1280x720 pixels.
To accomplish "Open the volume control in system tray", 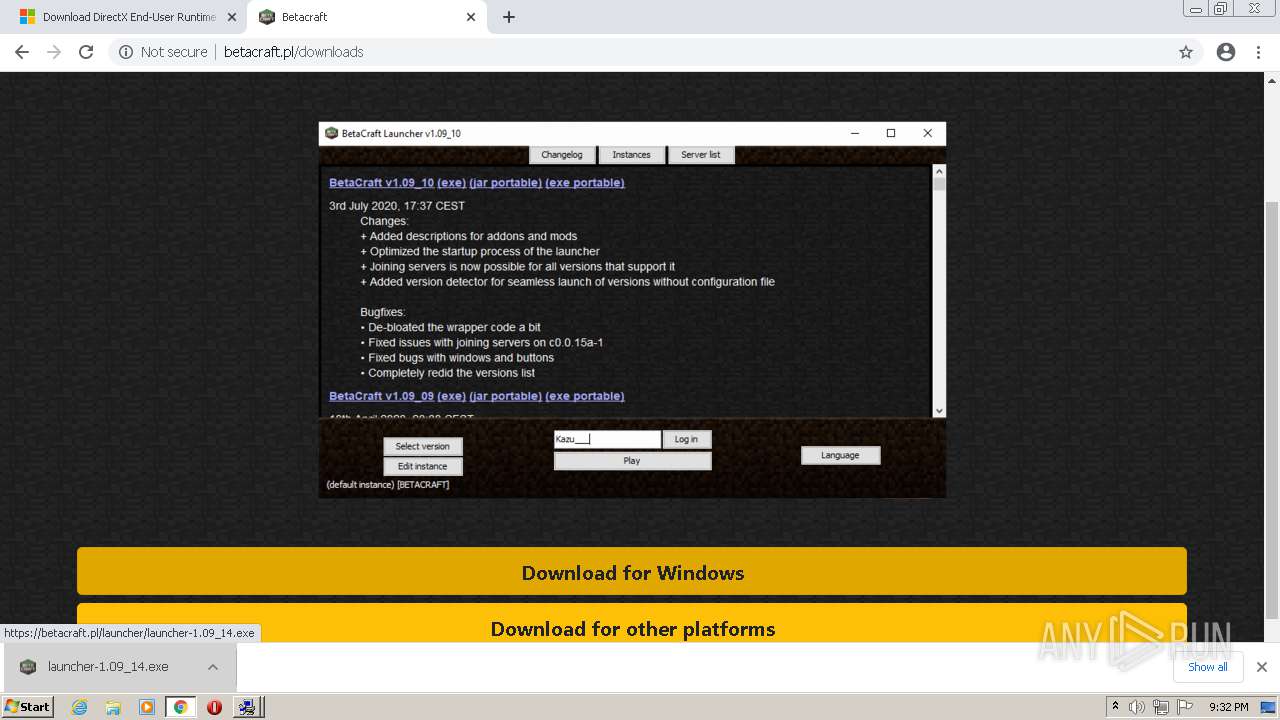I will (x=1137, y=706).
